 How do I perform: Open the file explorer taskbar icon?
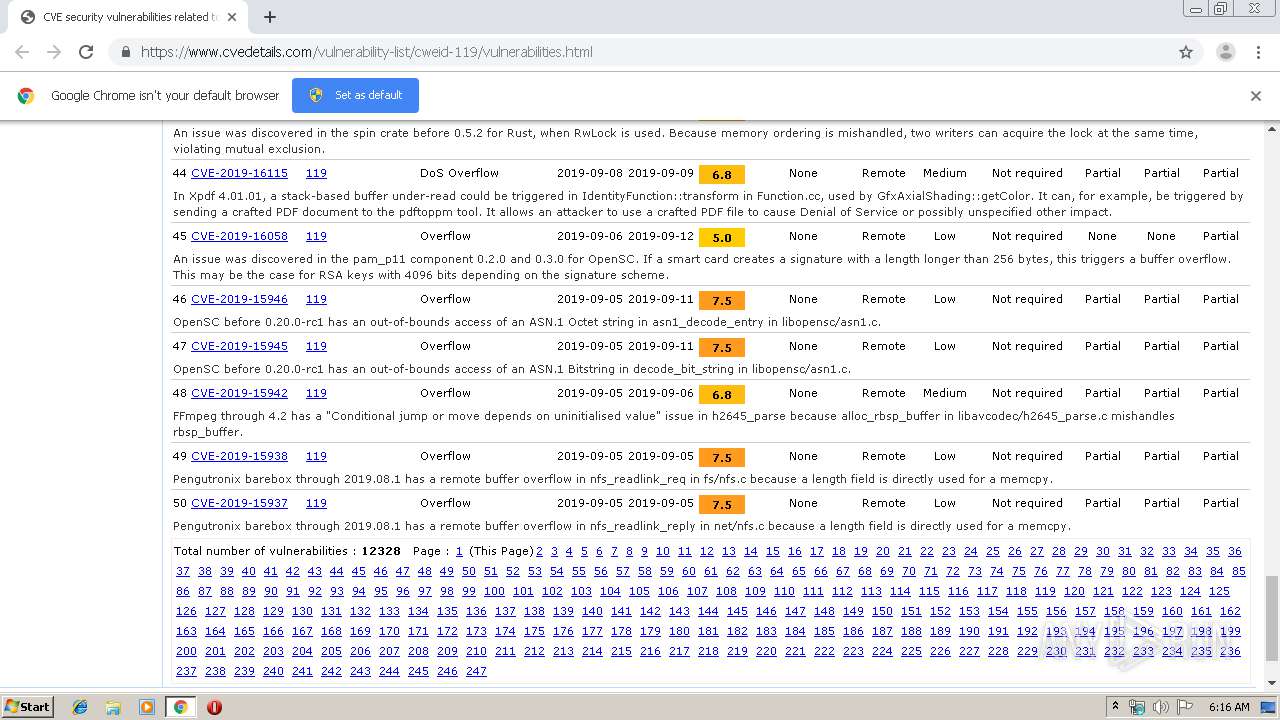[113, 707]
